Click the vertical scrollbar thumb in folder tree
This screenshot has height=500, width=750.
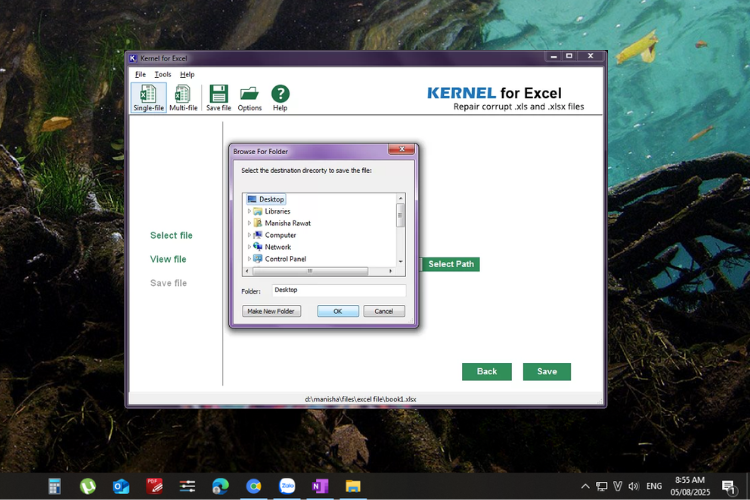[401, 215]
